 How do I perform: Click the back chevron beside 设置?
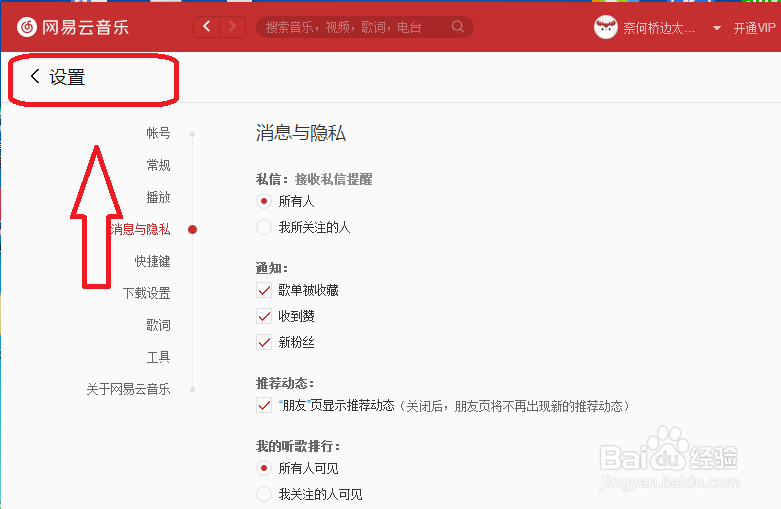pos(34,76)
